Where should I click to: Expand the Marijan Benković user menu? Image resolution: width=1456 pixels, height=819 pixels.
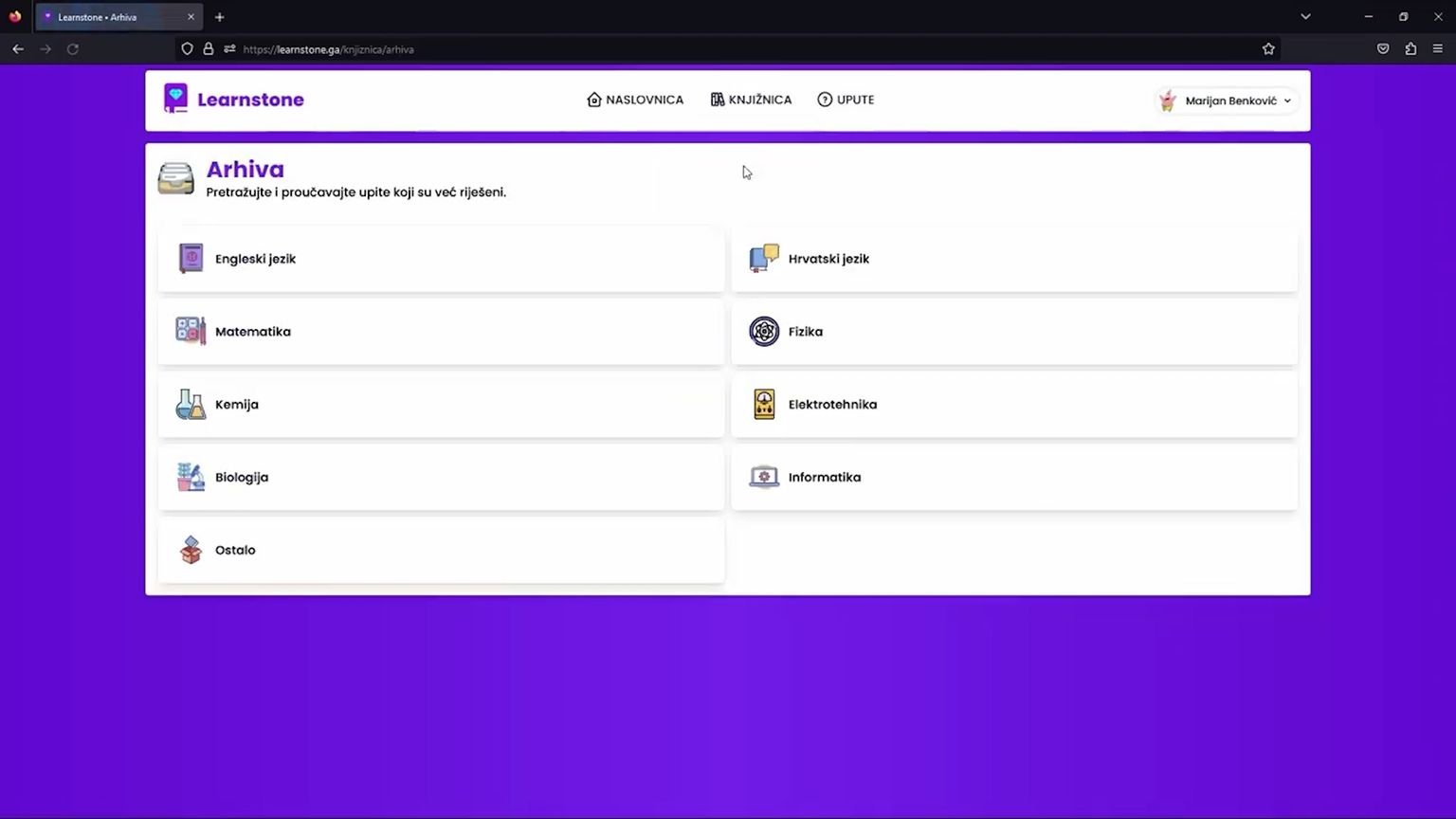point(1227,100)
